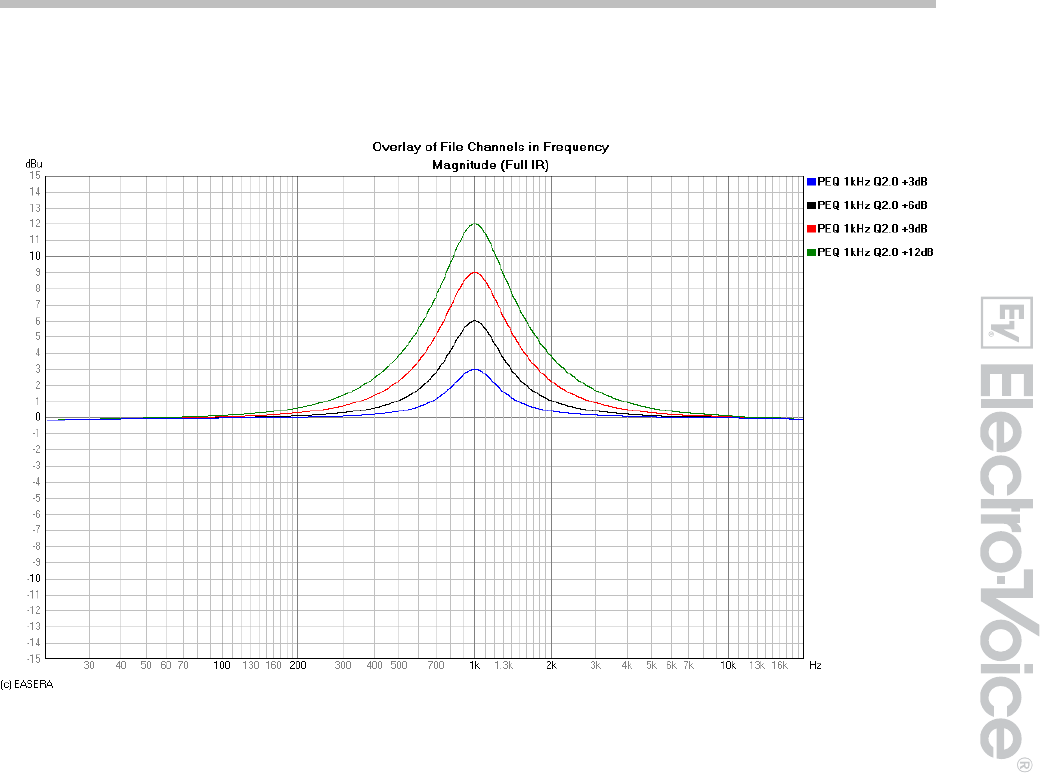The height and width of the screenshot is (773, 1040).
Task: Click the peak of the black curve
Action: (x=476, y=321)
